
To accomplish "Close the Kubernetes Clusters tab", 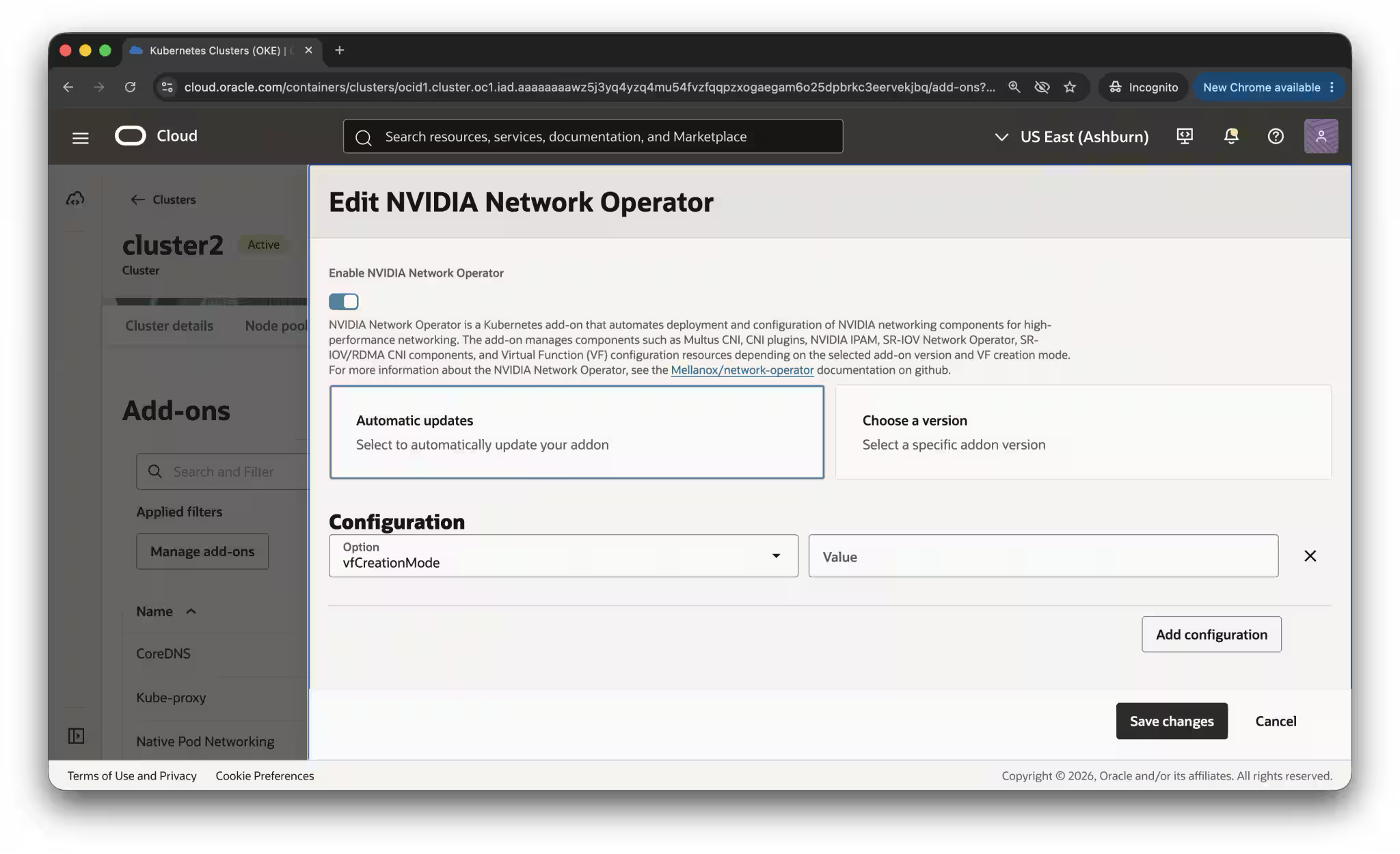I will [308, 50].
